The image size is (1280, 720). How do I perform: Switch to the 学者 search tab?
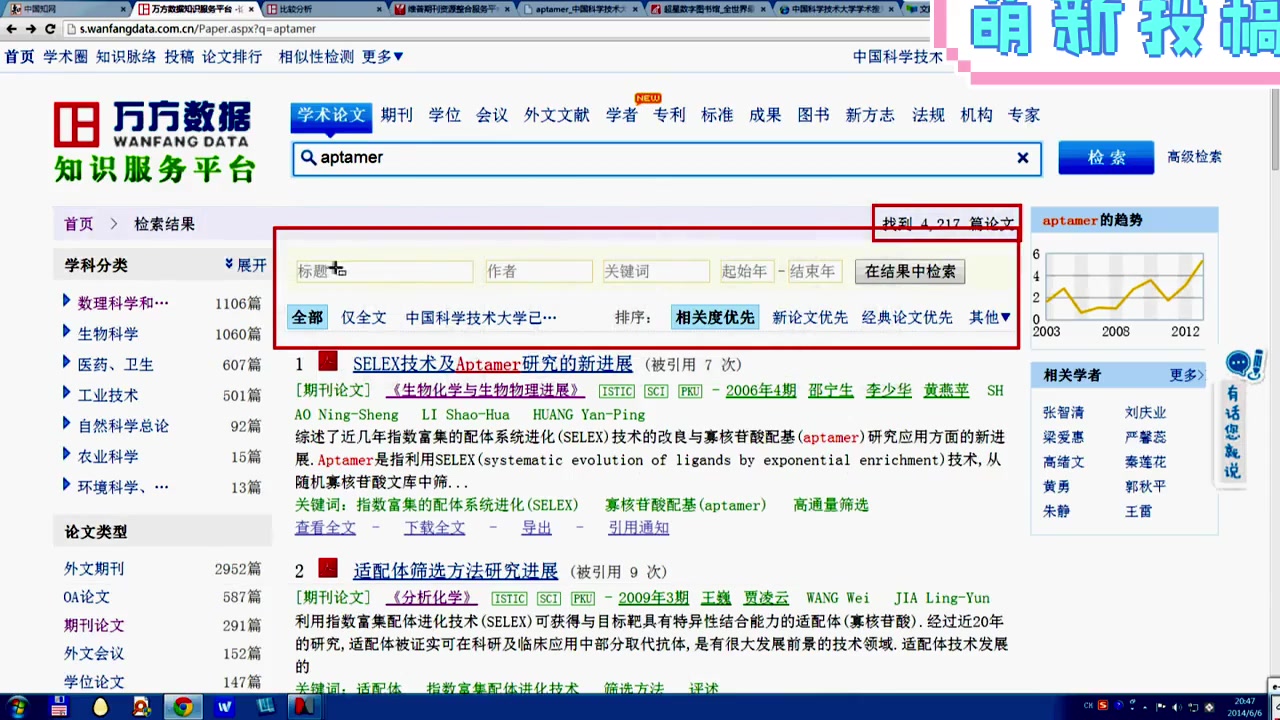point(622,115)
